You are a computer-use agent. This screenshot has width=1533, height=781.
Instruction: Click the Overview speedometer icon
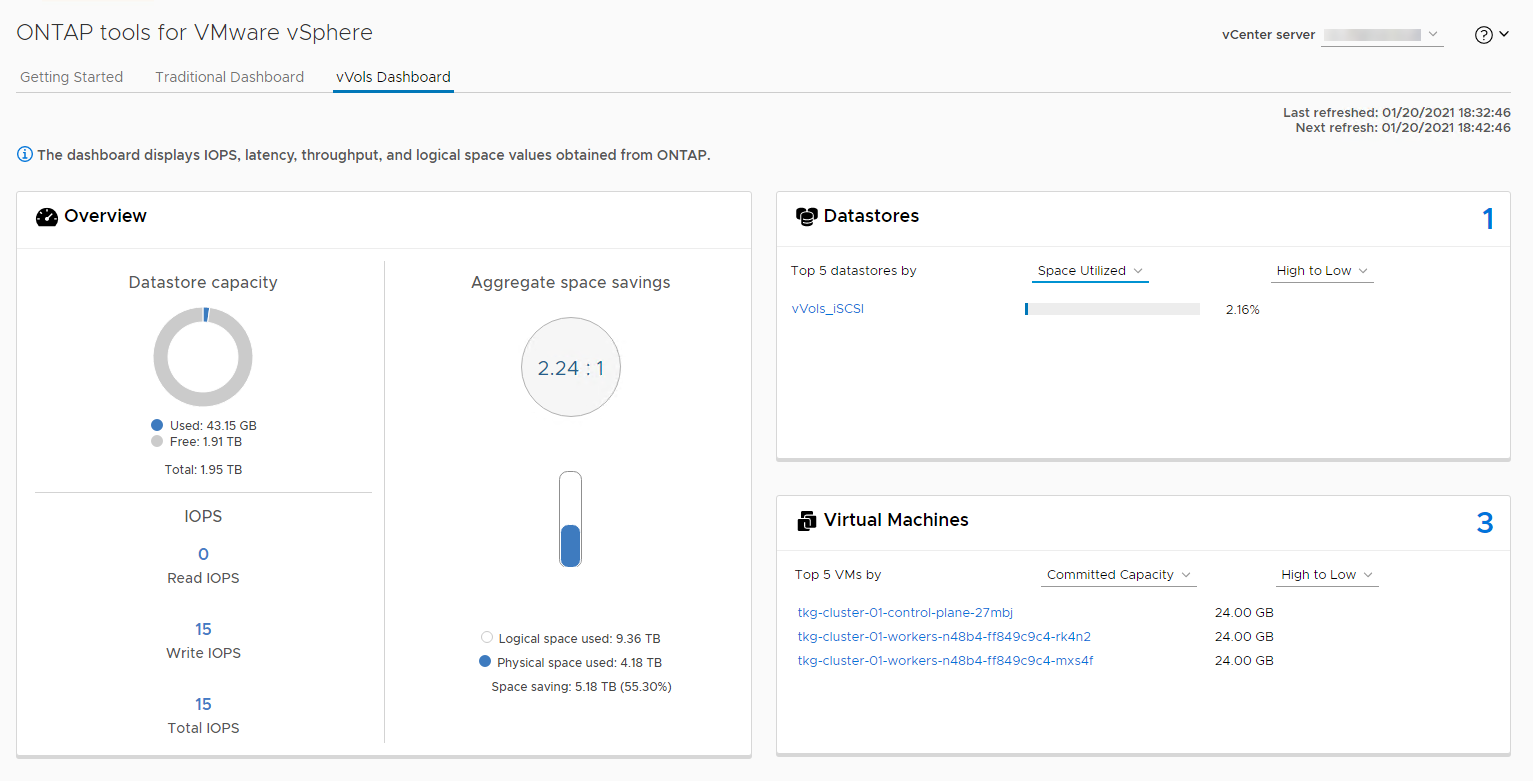[x=47, y=217]
